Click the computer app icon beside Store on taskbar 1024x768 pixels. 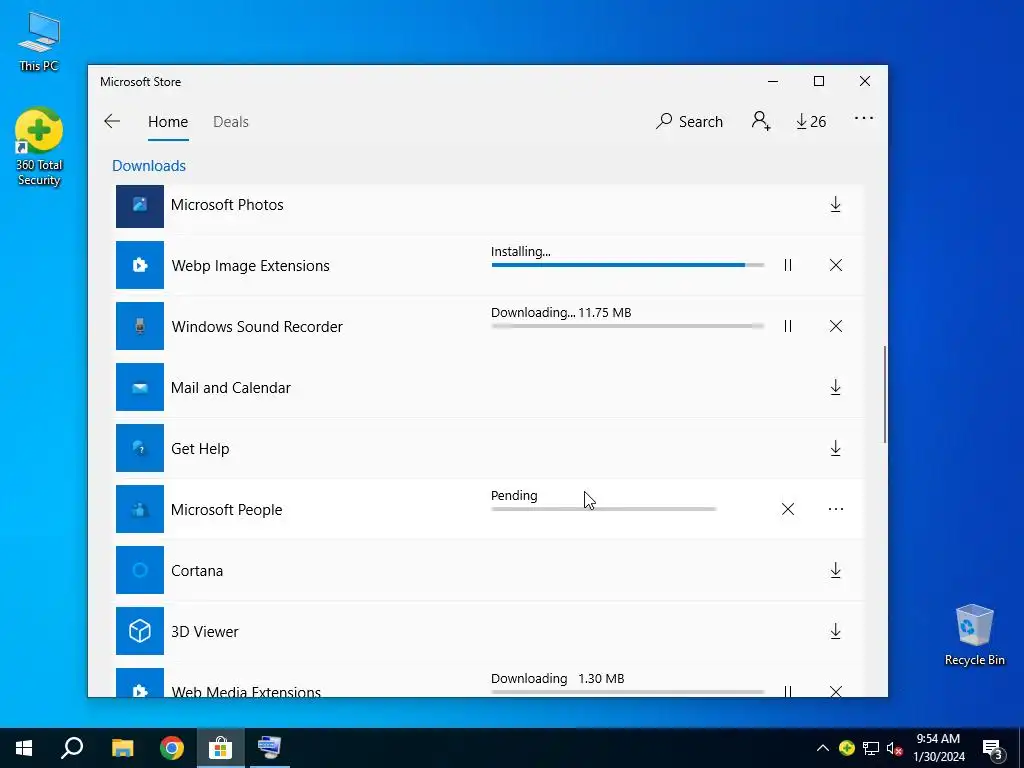269,748
